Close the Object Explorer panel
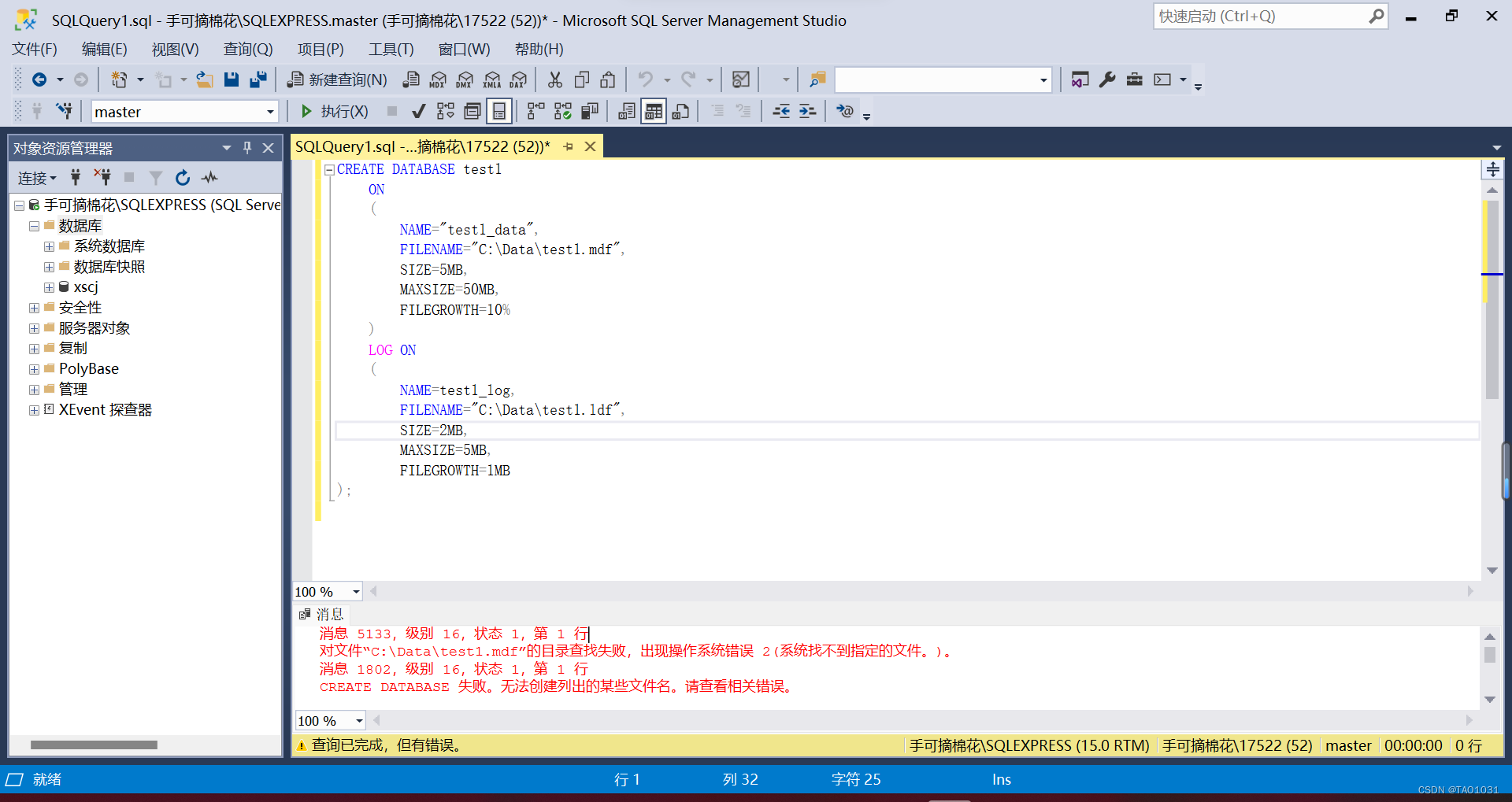The image size is (1512, 802). tap(268, 148)
